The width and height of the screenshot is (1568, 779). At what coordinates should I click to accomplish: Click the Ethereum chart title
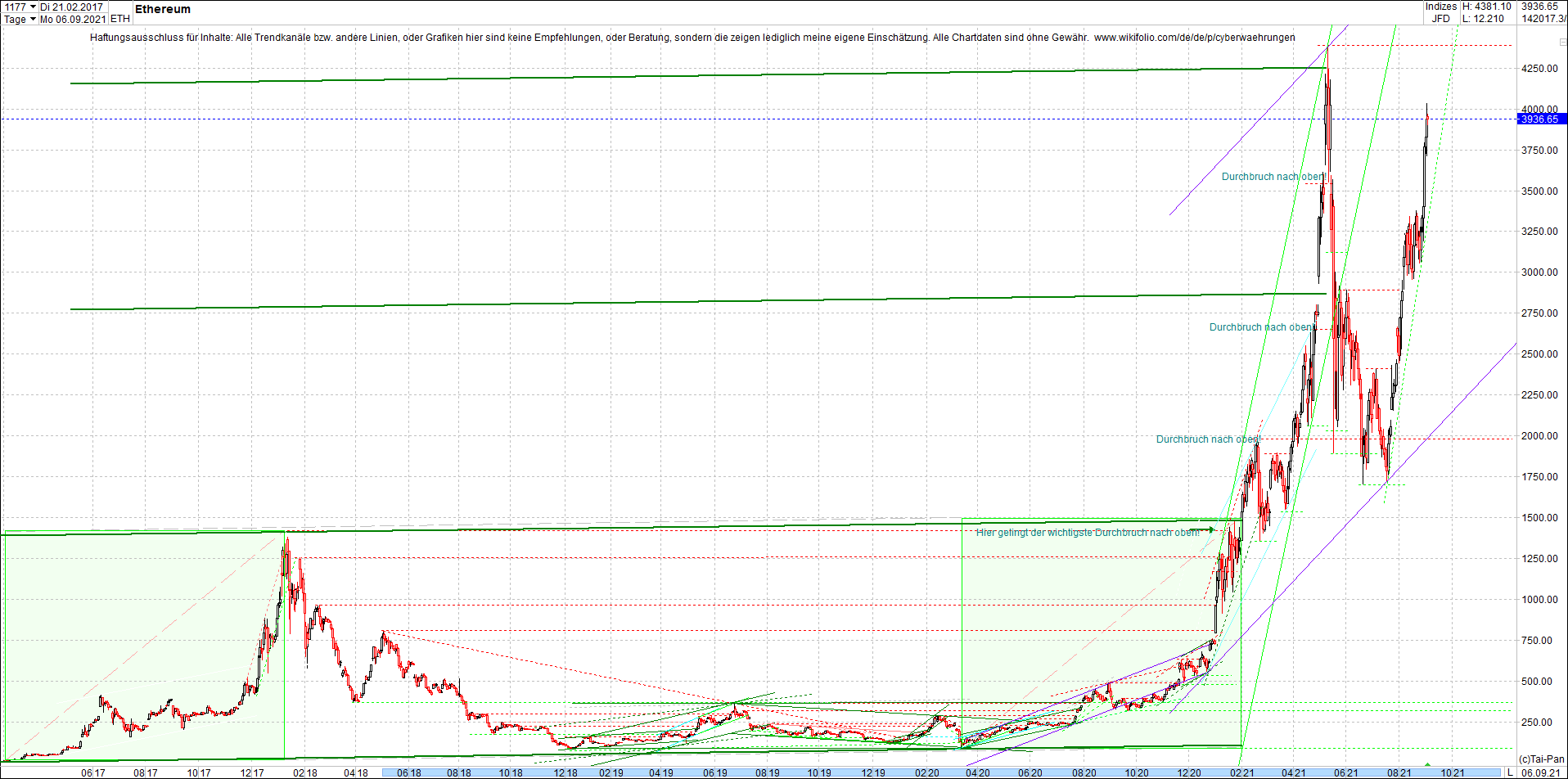point(163,9)
